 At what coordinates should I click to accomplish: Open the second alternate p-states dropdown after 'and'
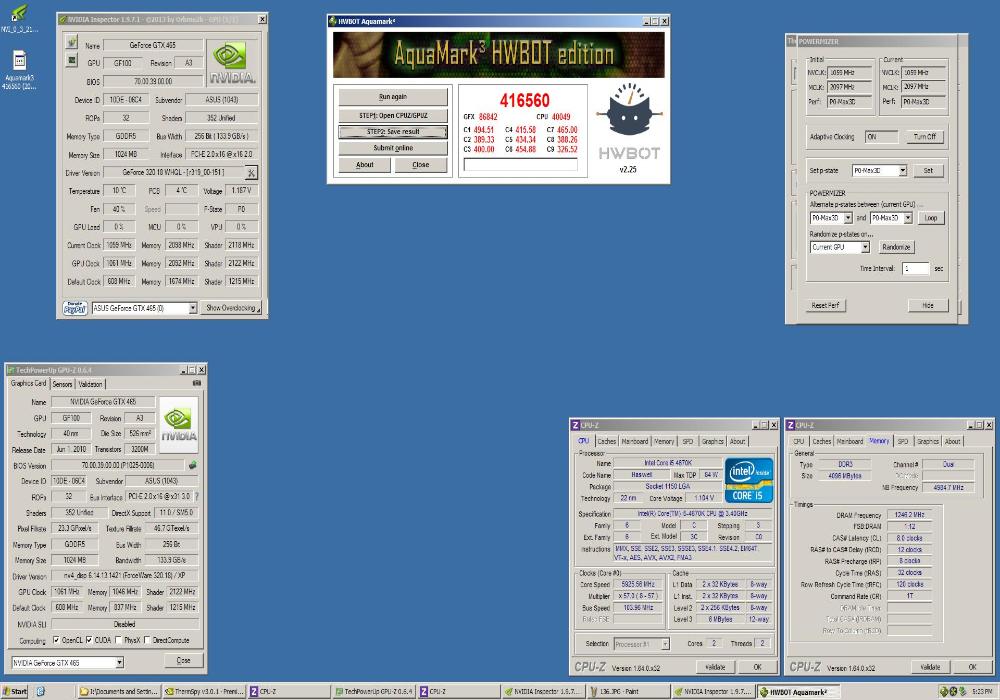(908, 218)
